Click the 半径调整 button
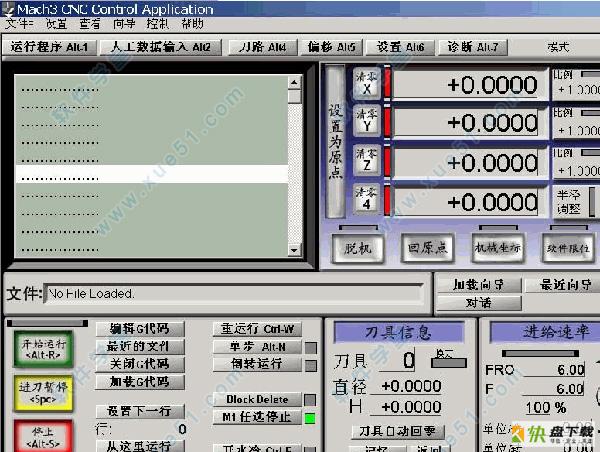600x452 pixels. point(569,202)
